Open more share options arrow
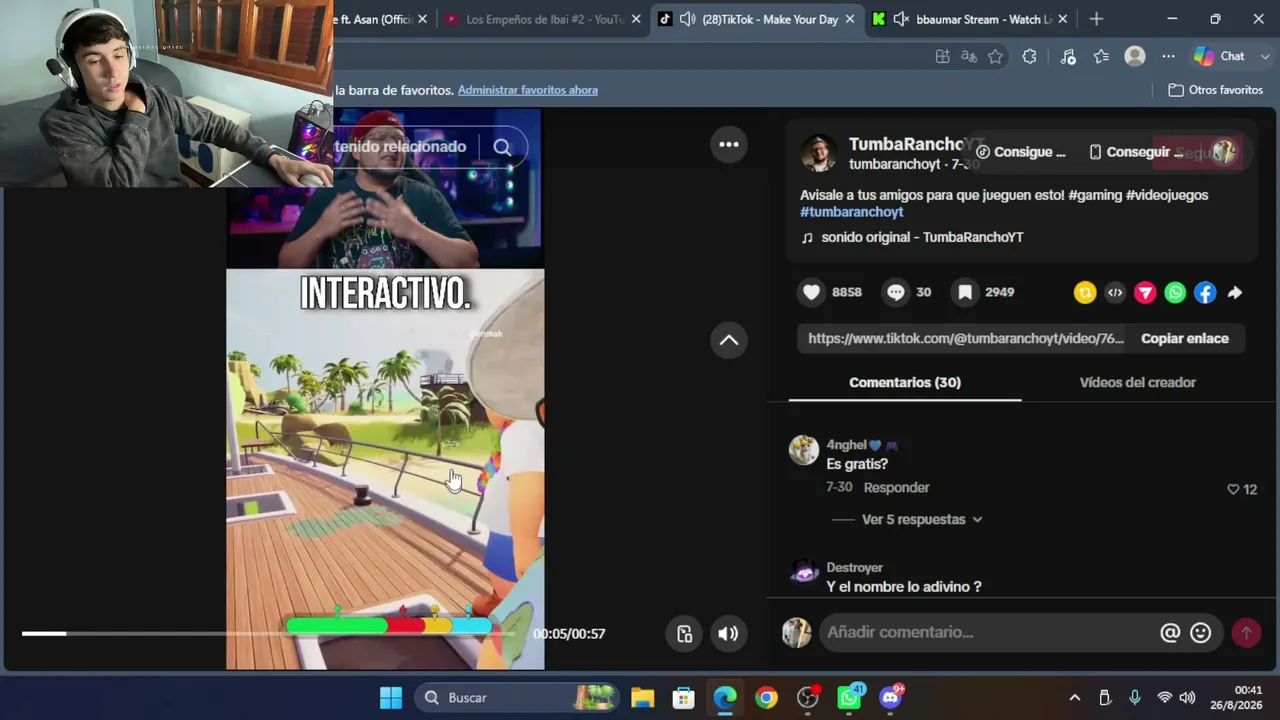This screenshot has height=720, width=1280. click(1235, 292)
